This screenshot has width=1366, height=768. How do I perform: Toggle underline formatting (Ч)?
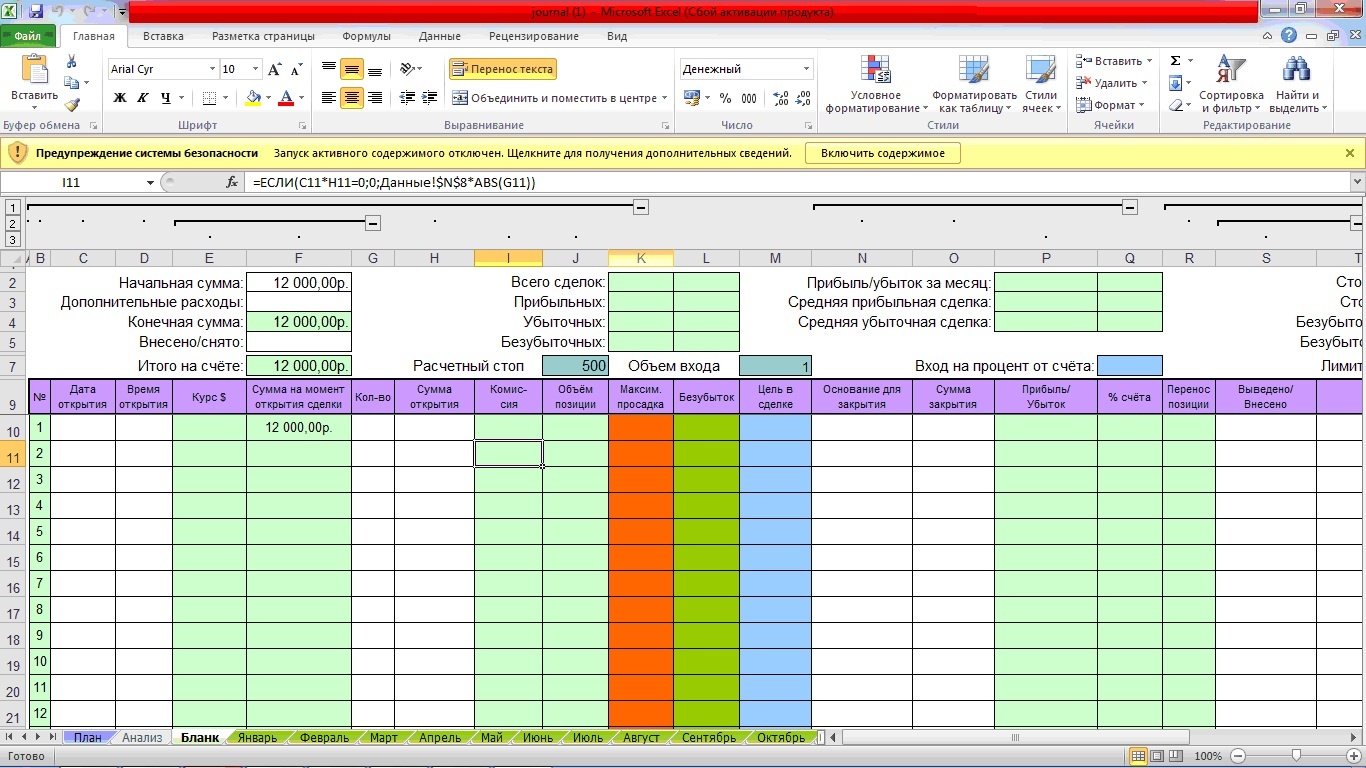(165, 98)
